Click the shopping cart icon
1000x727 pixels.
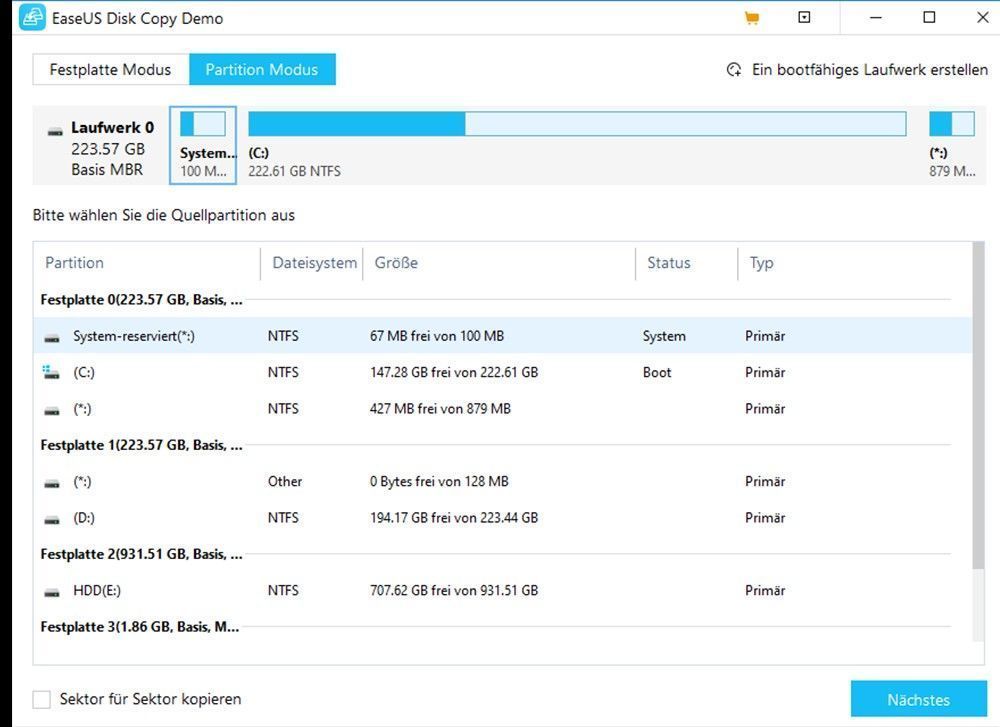point(752,18)
